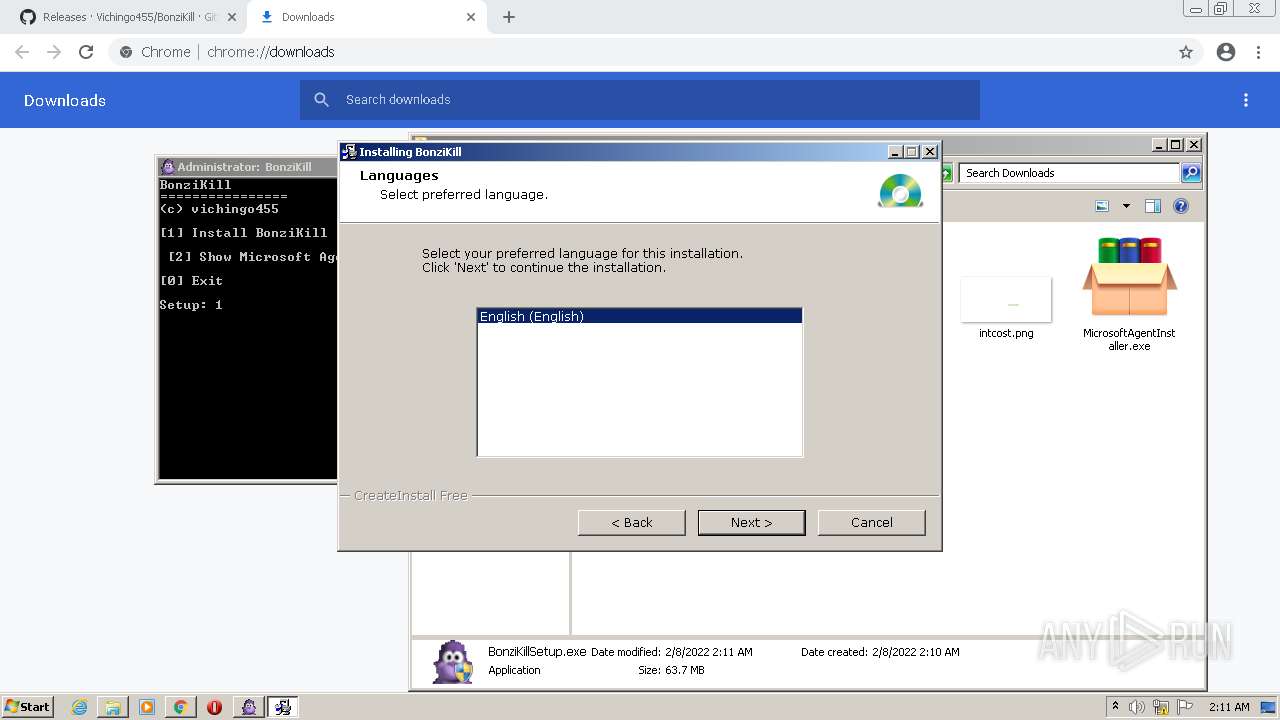Open the Explorer view options dropdown arrow
Viewport: 1280px width, 720px height.
click(x=1126, y=206)
